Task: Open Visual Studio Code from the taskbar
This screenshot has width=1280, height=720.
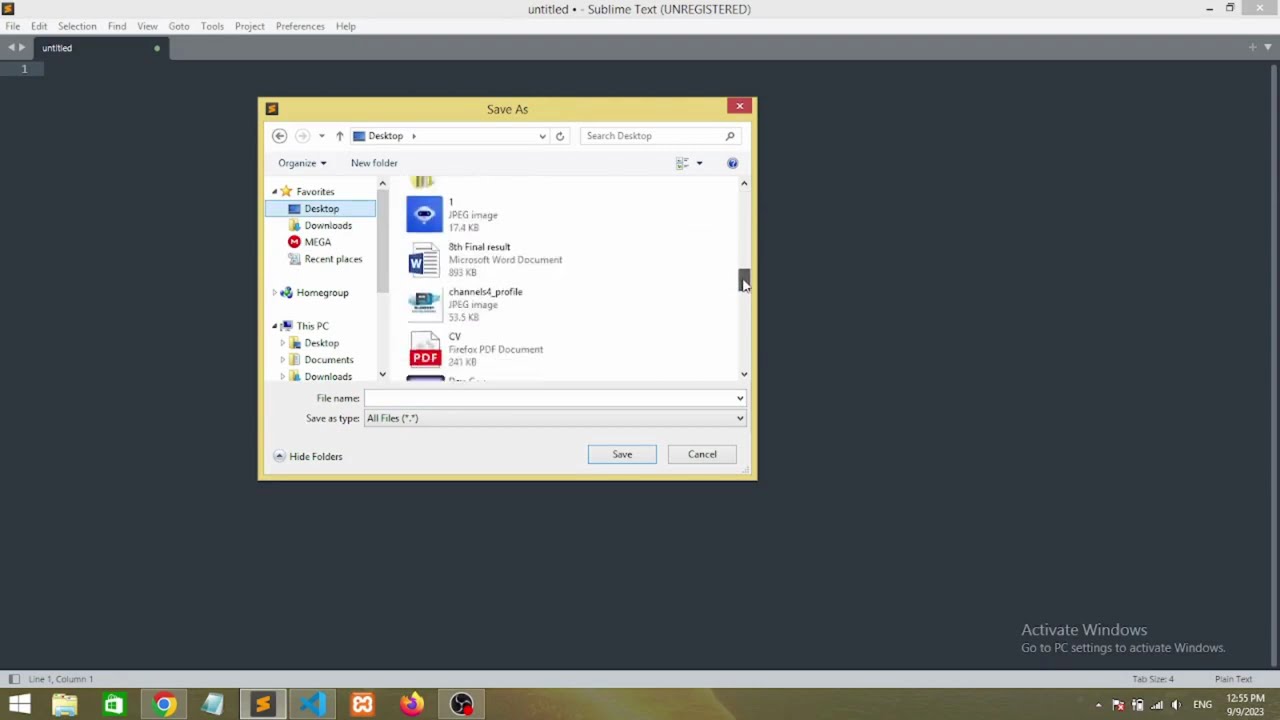Action: (x=312, y=704)
